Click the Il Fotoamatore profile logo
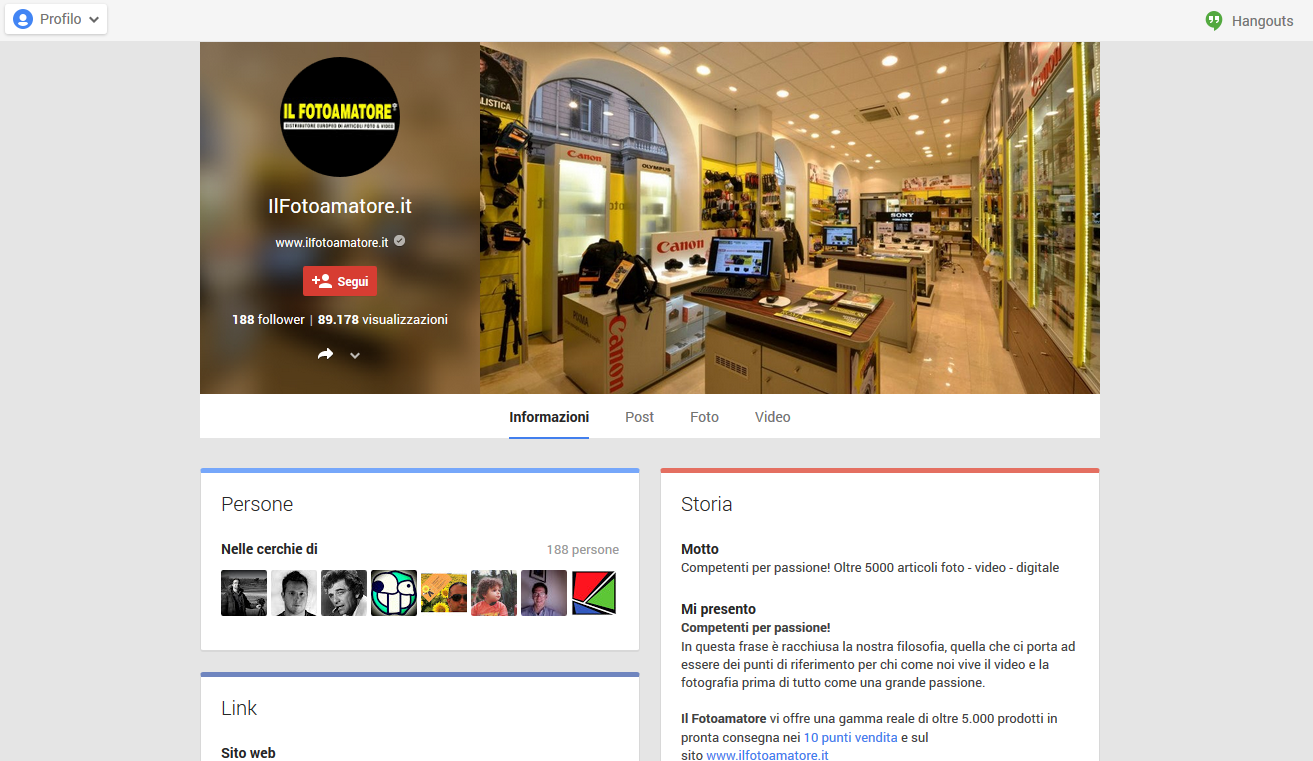Screen dimensions: 1313x761 (340, 117)
